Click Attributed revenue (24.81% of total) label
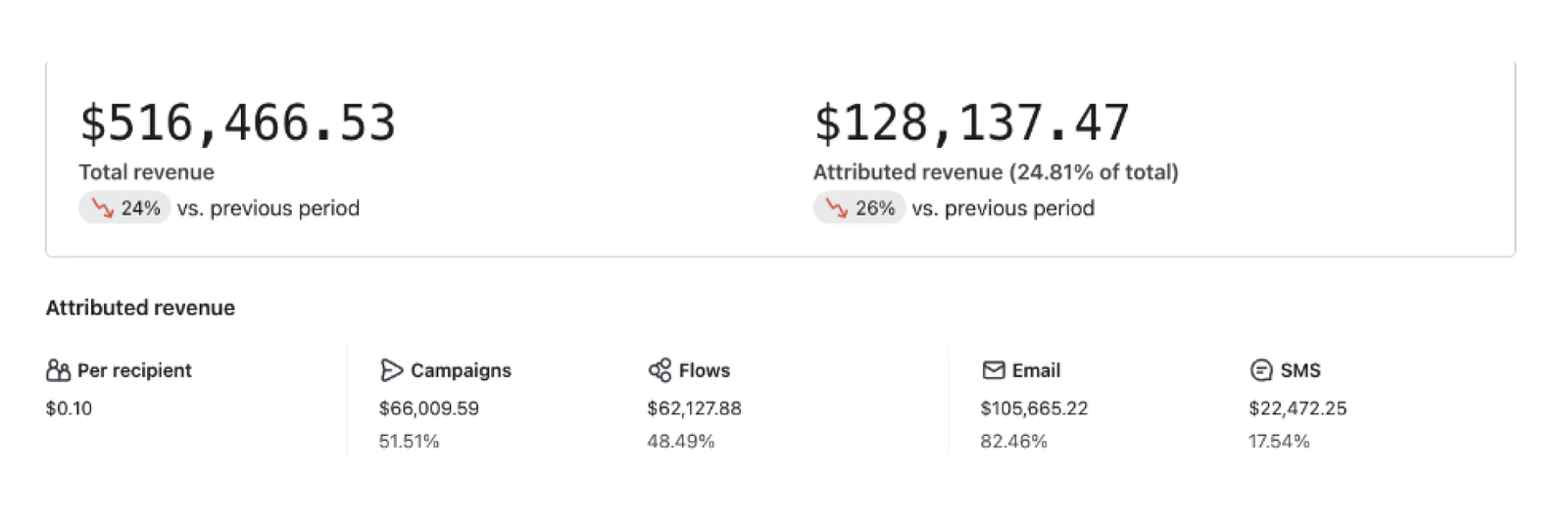Image resolution: width=1568 pixels, height=530 pixels. 995,172
